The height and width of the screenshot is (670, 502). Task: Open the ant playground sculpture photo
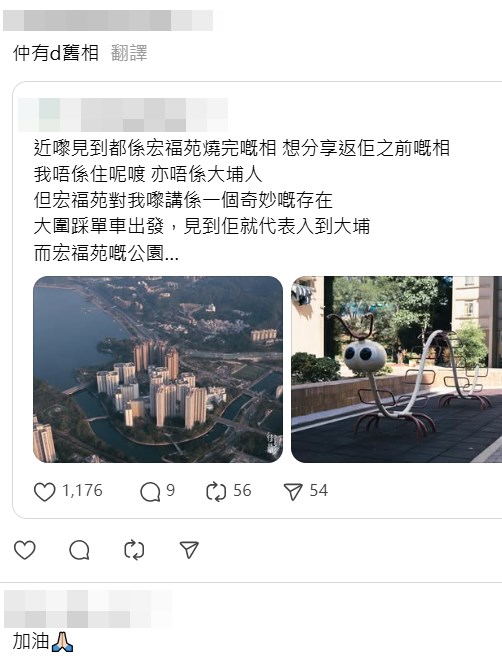click(396, 369)
